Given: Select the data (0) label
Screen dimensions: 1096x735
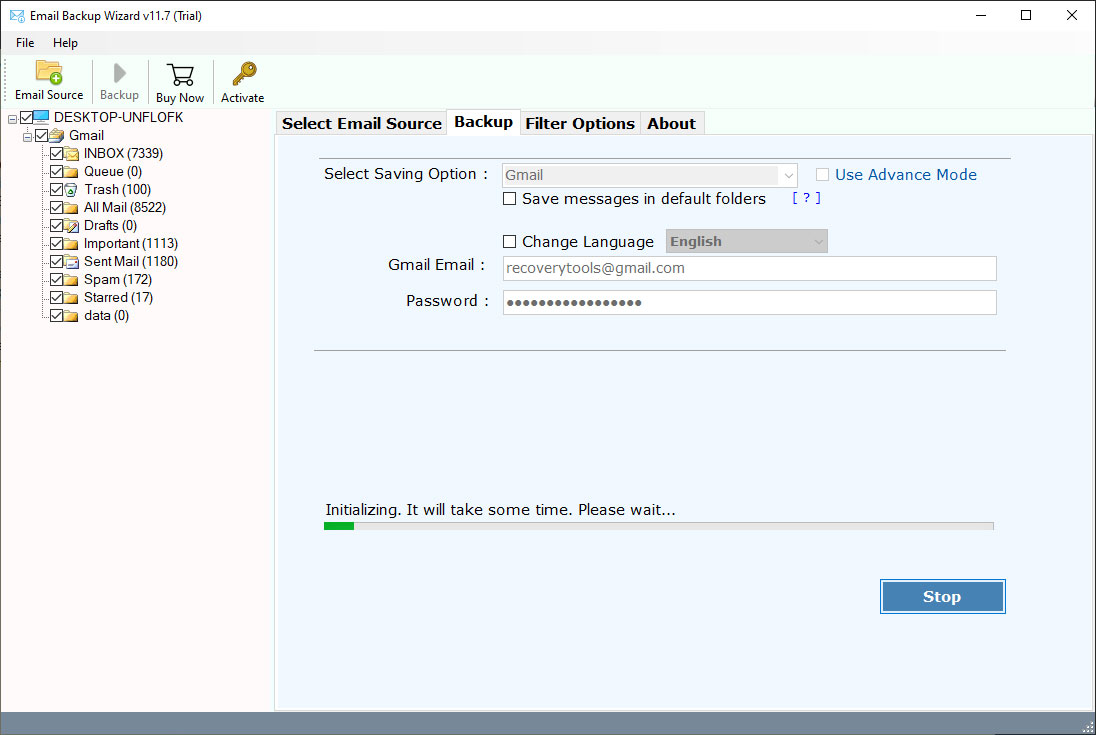Looking at the screenshot, I should (106, 316).
